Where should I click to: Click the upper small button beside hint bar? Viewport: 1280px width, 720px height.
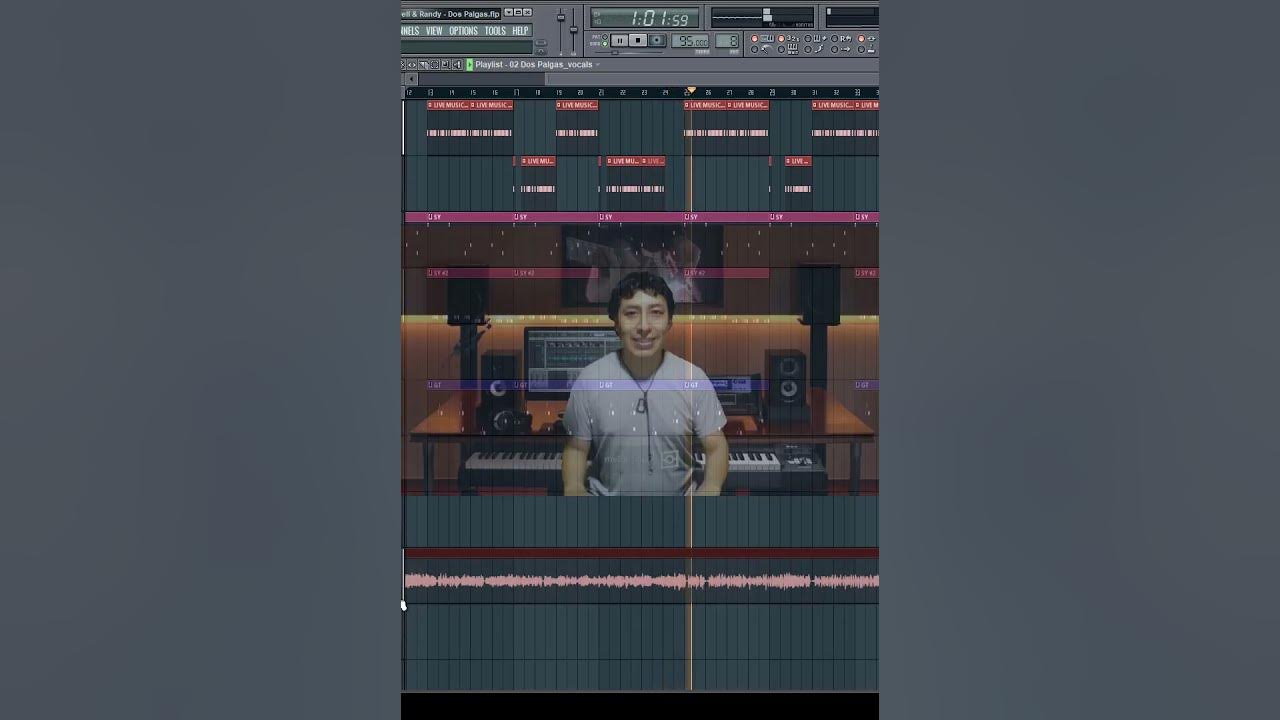point(541,42)
